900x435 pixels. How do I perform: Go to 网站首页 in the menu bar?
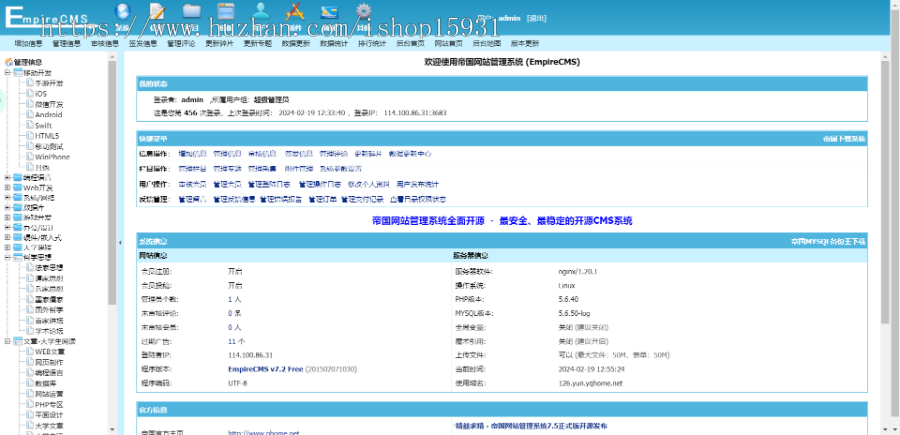coord(448,43)
